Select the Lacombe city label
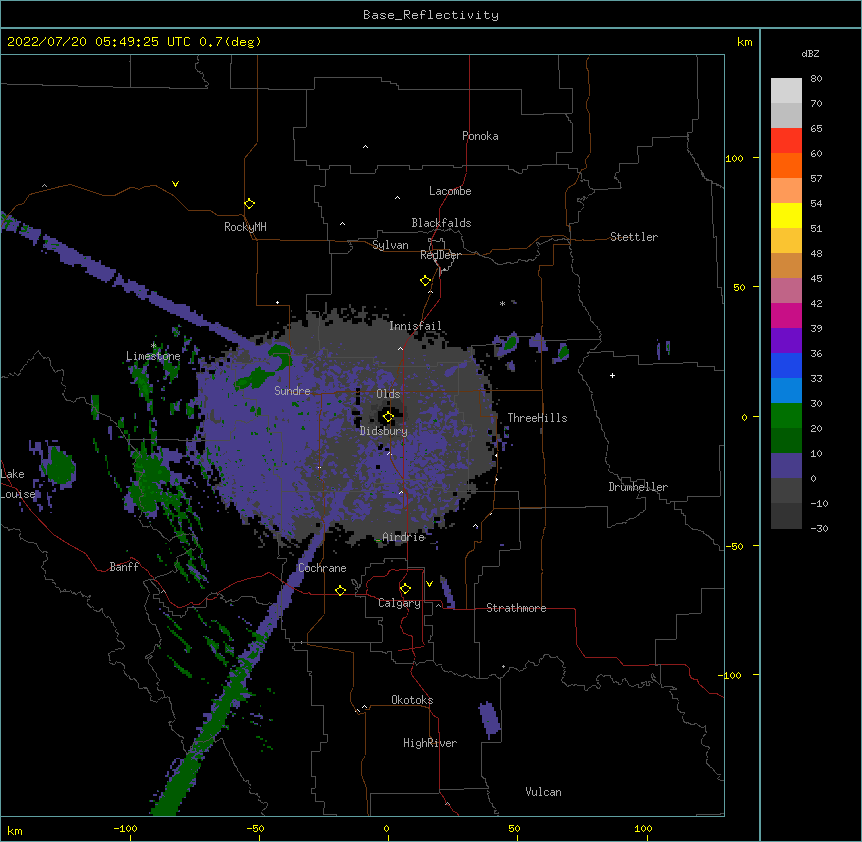This screenshot has width=862, height=842. (x=450, y=191)
